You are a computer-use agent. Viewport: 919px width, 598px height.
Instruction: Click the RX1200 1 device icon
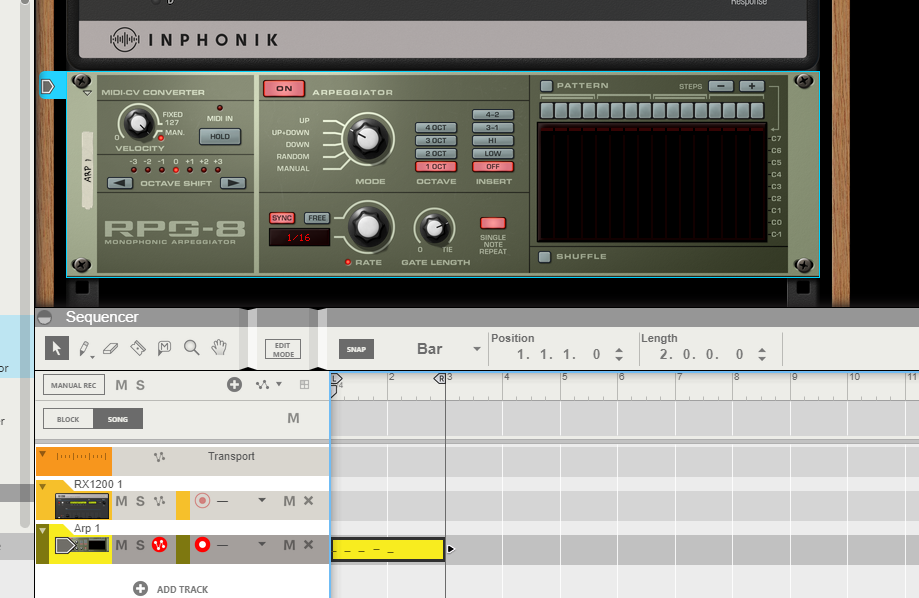pos(82,506)
